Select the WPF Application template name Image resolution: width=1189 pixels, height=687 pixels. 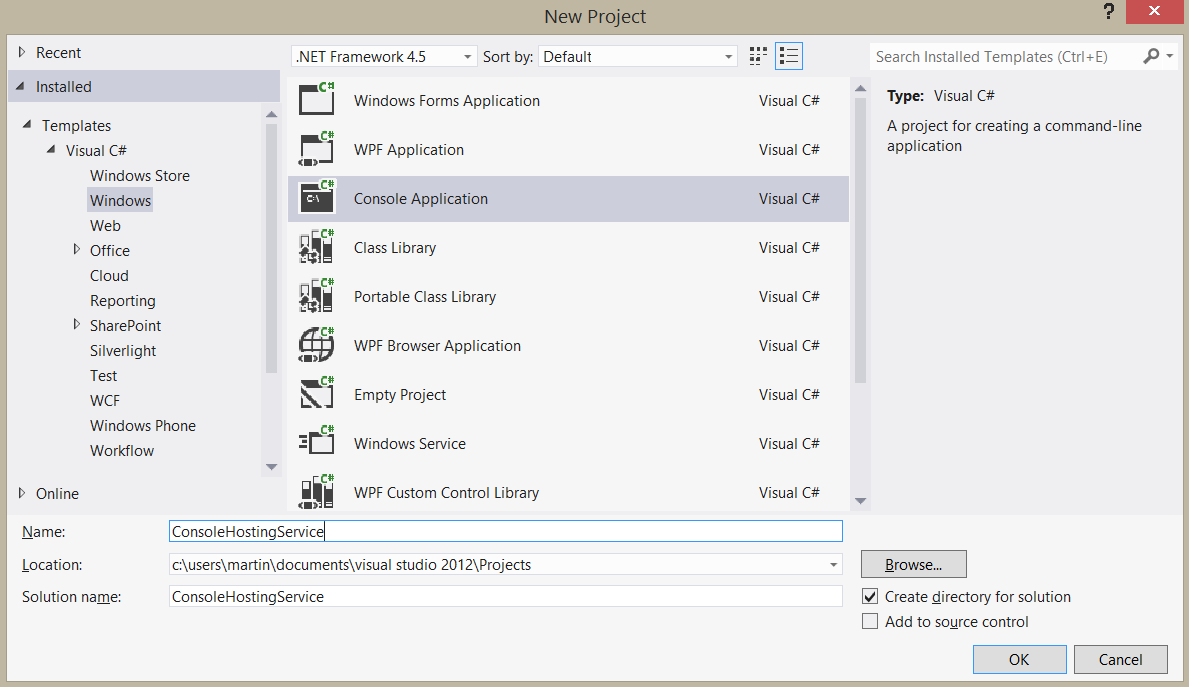409,150
